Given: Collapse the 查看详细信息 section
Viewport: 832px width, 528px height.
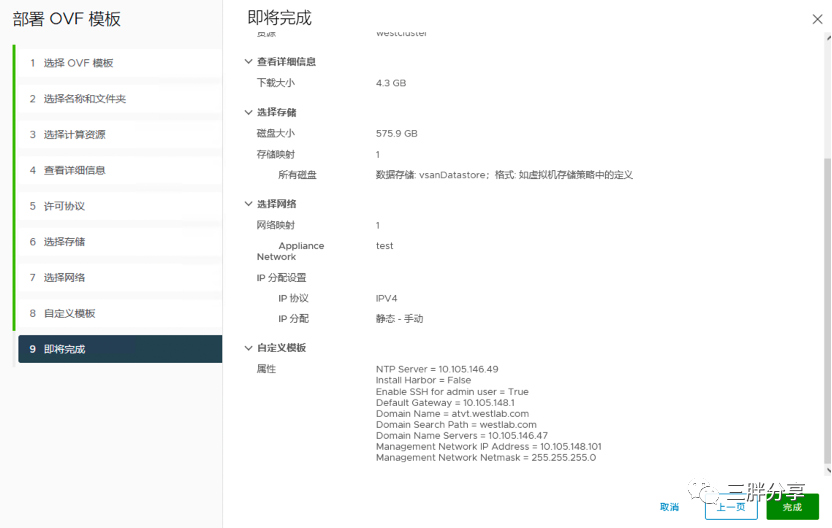Looking at the screenshot, I should point(248,62).
